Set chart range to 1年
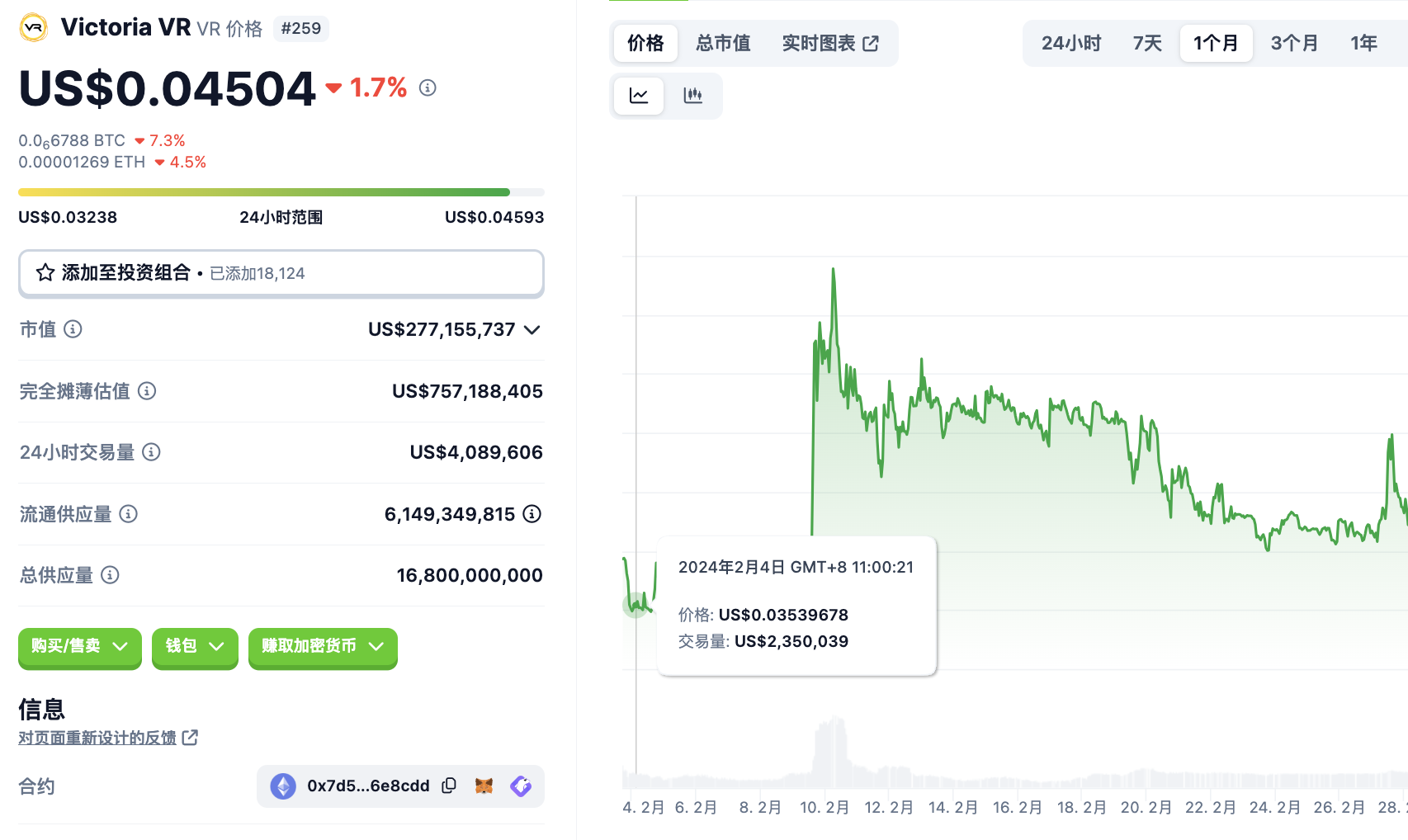 1363,43
